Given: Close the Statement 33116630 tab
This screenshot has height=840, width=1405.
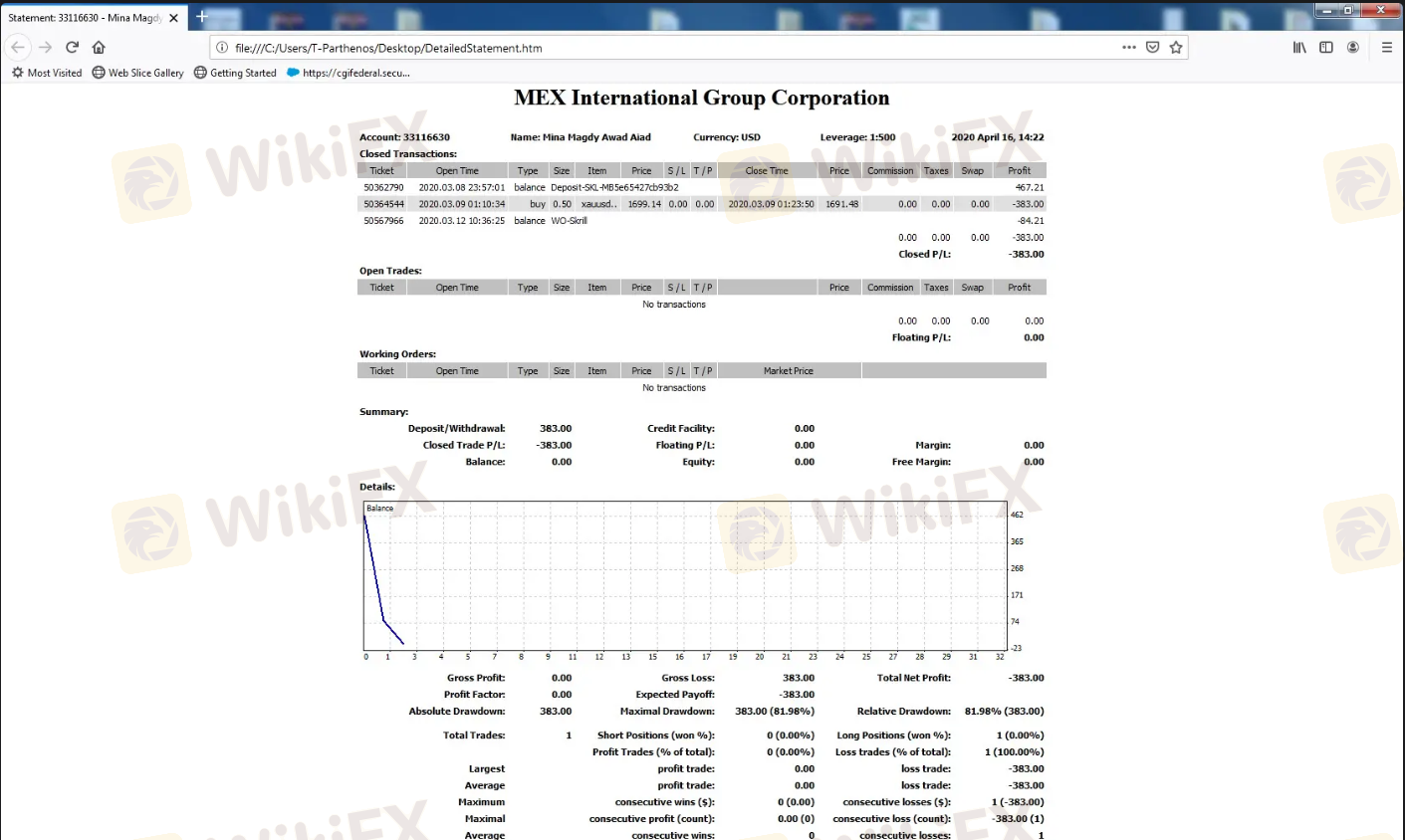Looking at the screenshot, I should [x=173, y=18].
